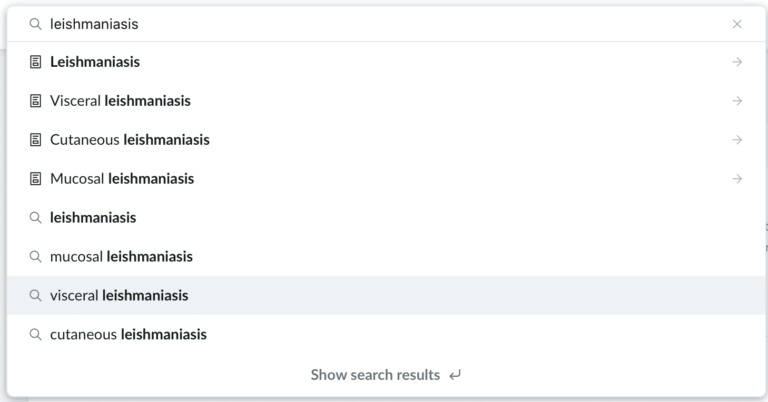Click Show search results button
The height and width of the screenshot is (402, 768).
pos(385,375)
